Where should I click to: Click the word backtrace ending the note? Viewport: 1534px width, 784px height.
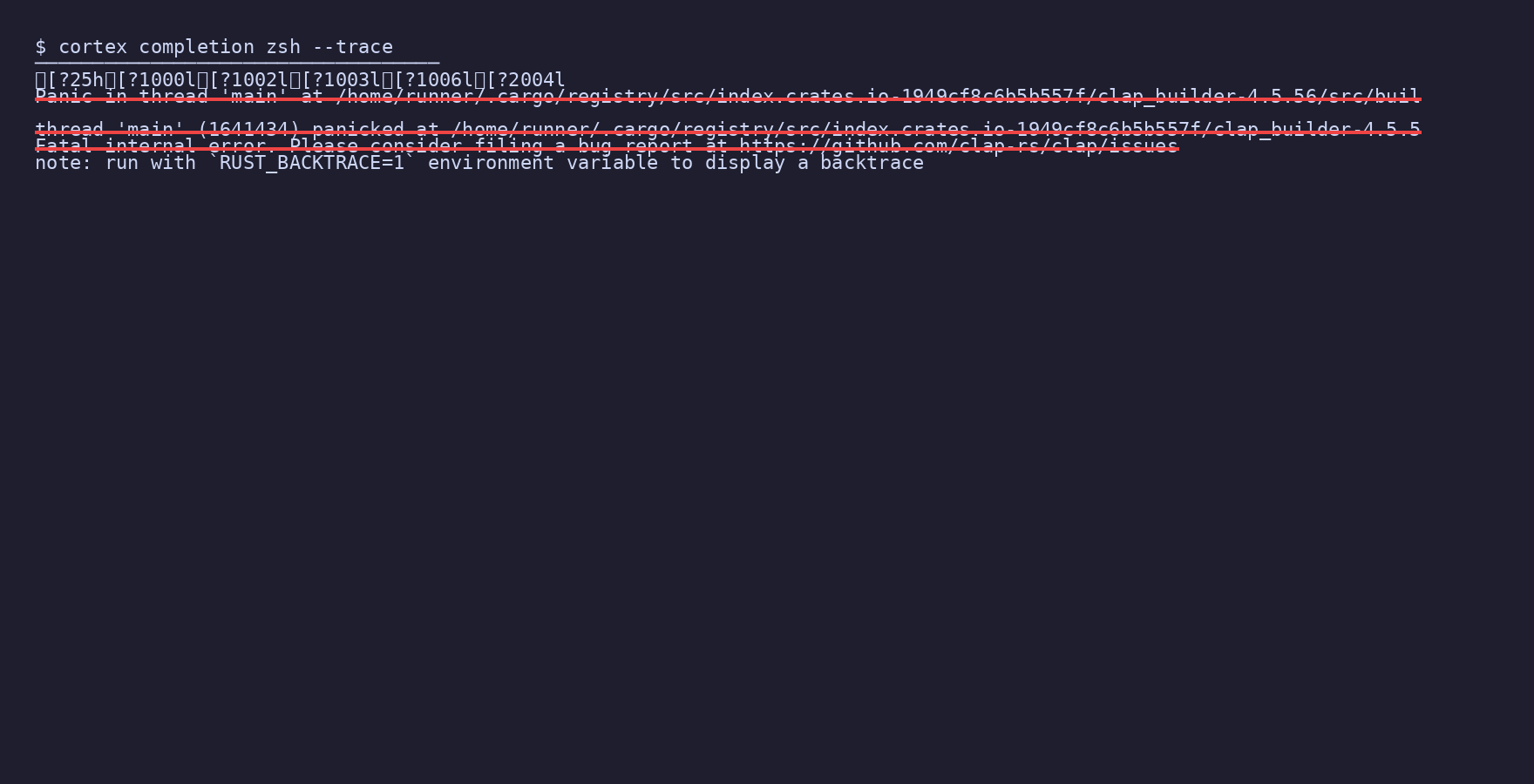coord(872,163)
